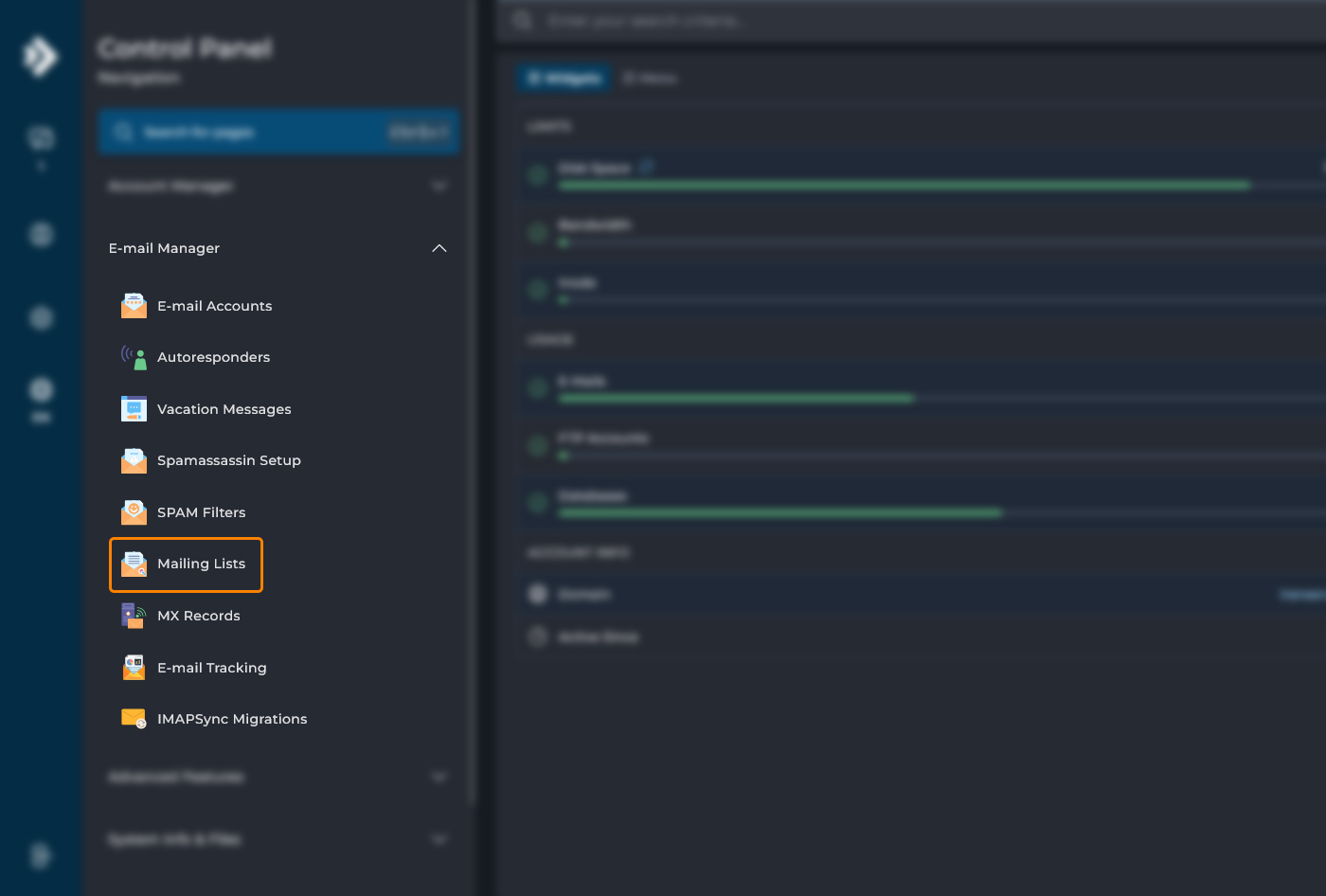Open Vacation Messages via its icon

coord(134,409)
